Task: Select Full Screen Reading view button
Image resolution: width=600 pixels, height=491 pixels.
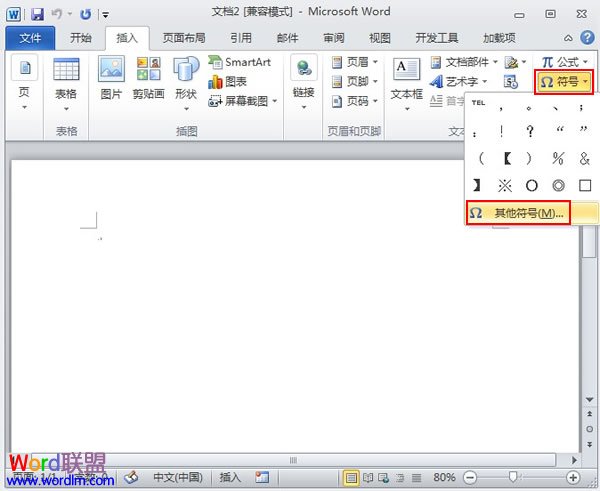Action: tap(368, 478)
